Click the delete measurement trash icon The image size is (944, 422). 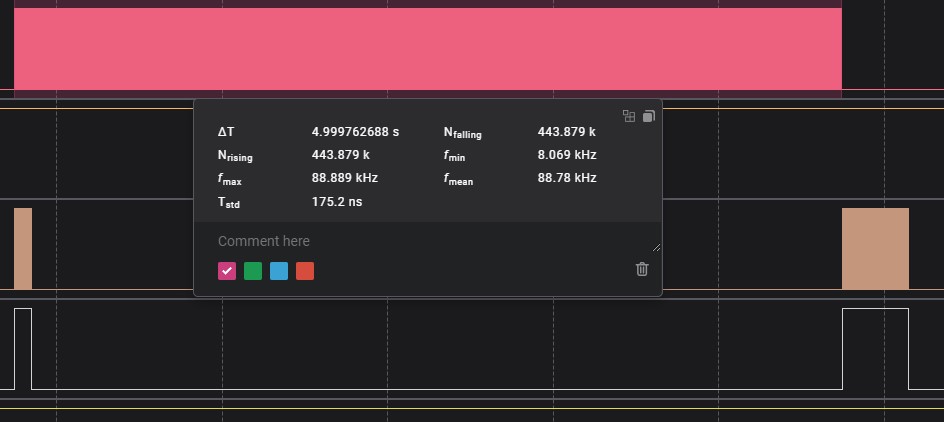pyautogui.click(x=642, y=269)
